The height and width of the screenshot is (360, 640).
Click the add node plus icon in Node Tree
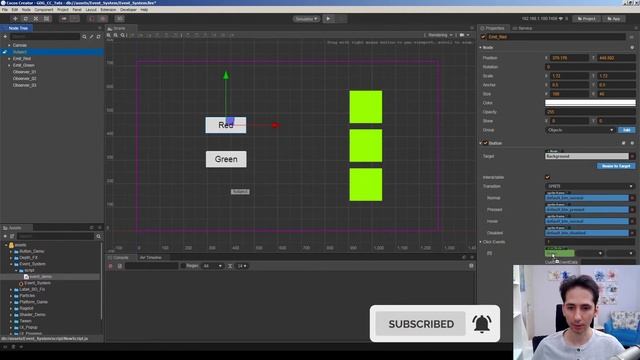5,37
